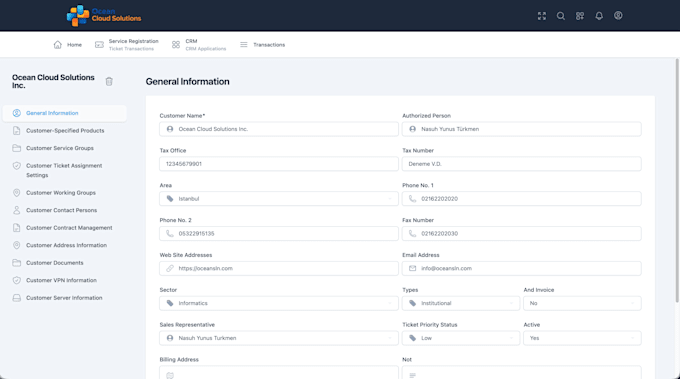680x379 pixels.
Task: Click the Phone No. 2 field
Action: [279, 233]
